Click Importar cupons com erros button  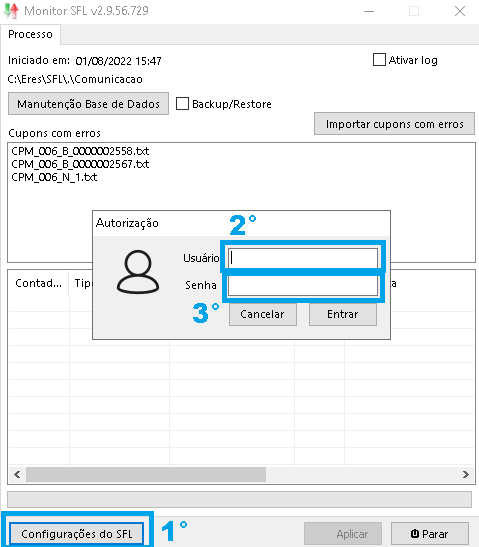(394, 123)
